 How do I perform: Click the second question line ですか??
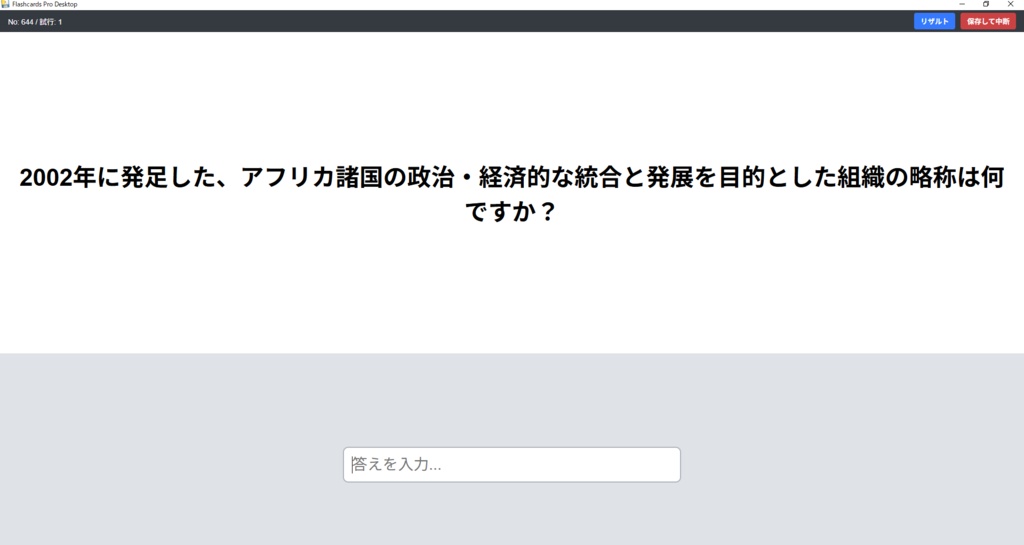point(510,211)
